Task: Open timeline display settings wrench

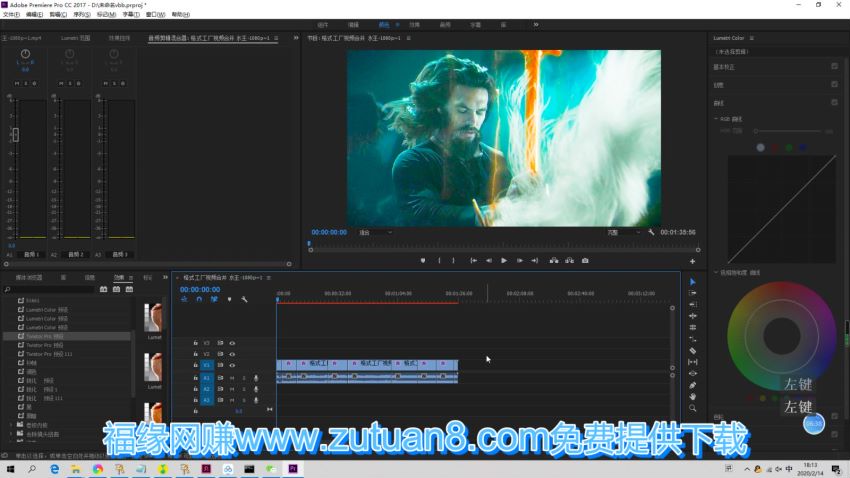Action: pos(244,299)
